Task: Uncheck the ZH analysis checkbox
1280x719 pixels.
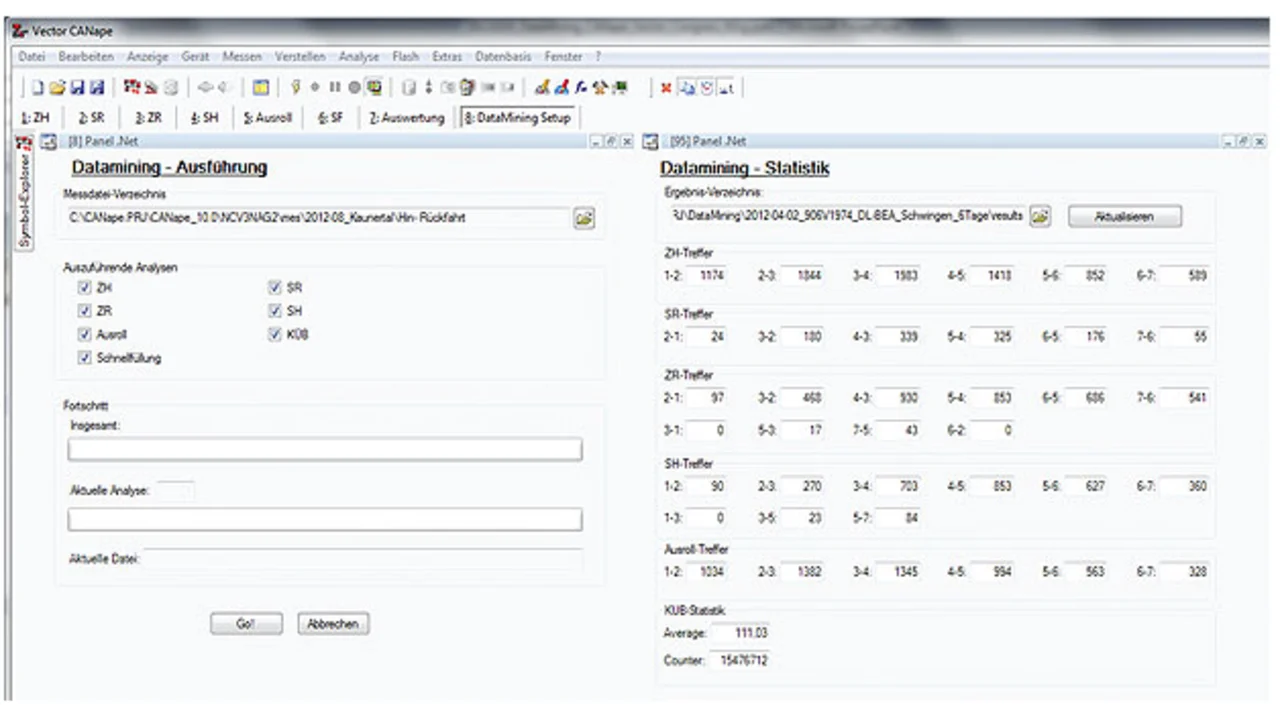Action: (x=84, y=288)
